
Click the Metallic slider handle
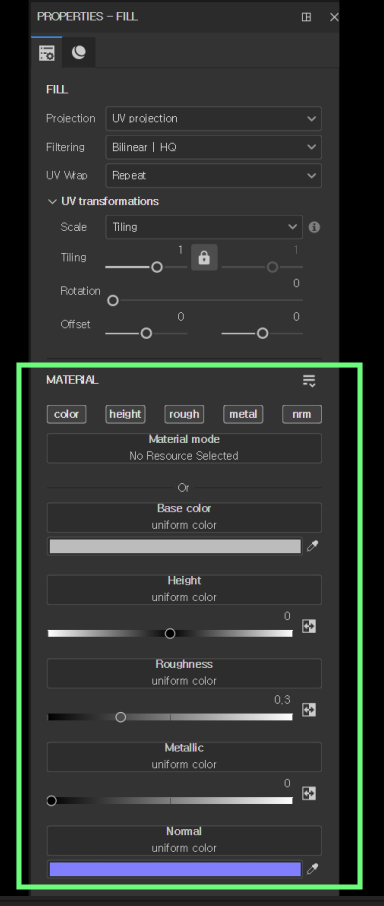pyautogui.click(x=52, y=801)
